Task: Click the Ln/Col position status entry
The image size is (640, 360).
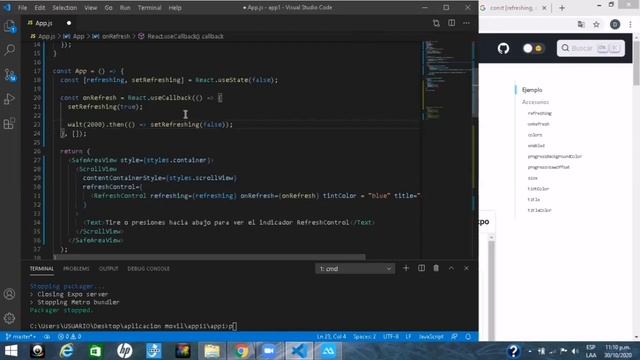Action: click(x=331, y=337)
